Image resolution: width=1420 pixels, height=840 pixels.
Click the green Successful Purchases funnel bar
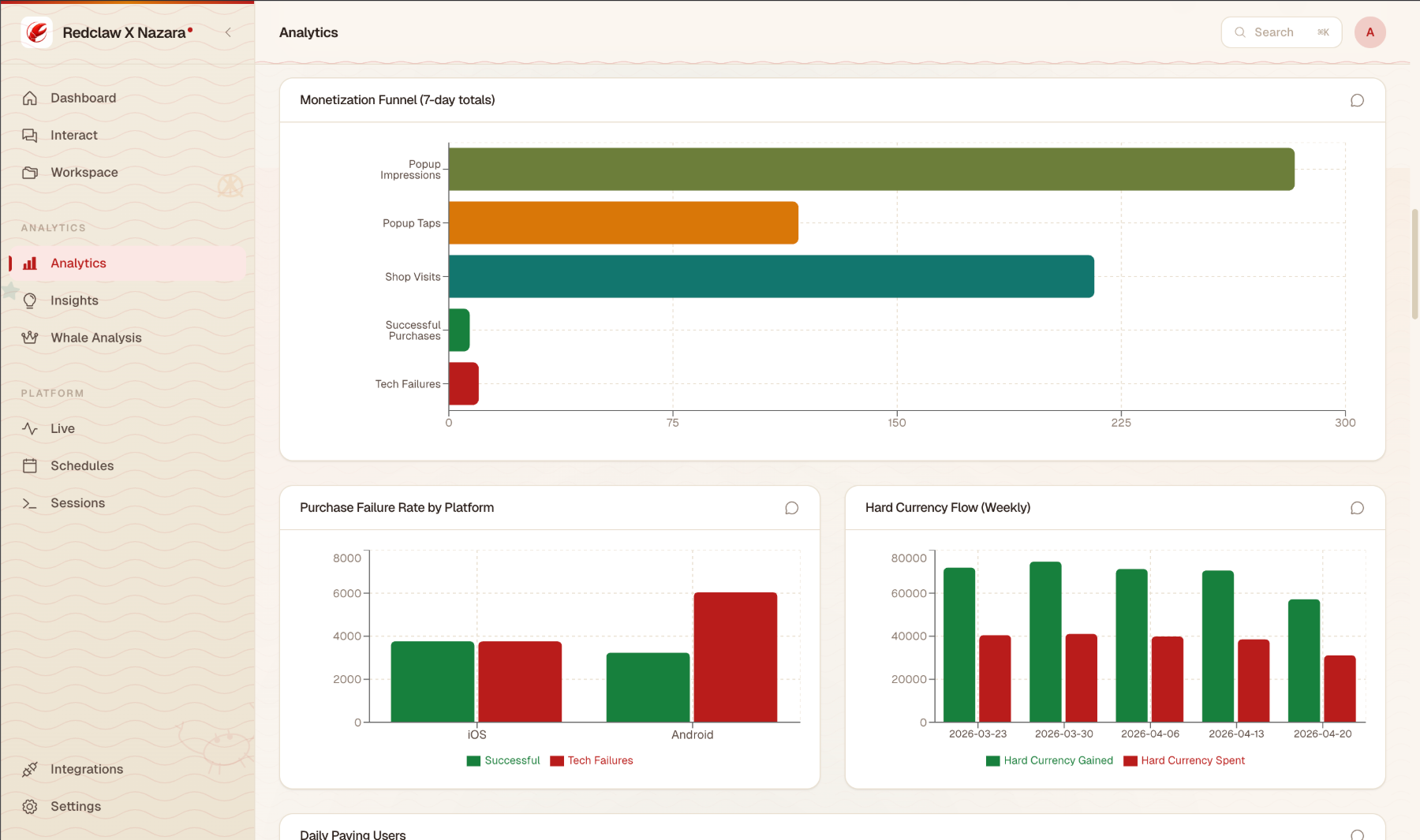459,330
